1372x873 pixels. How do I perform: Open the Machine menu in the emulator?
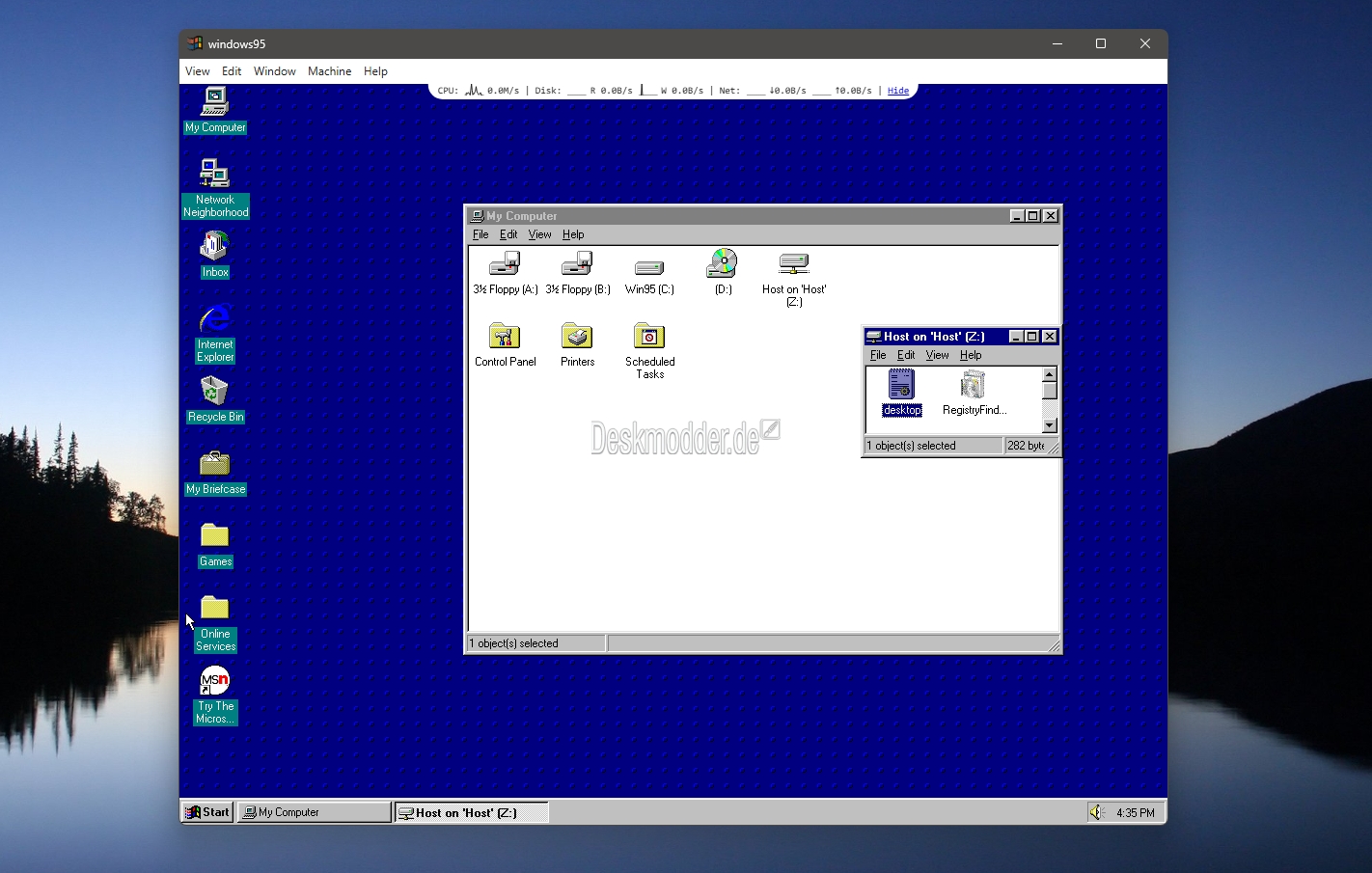tap(329, 71)
